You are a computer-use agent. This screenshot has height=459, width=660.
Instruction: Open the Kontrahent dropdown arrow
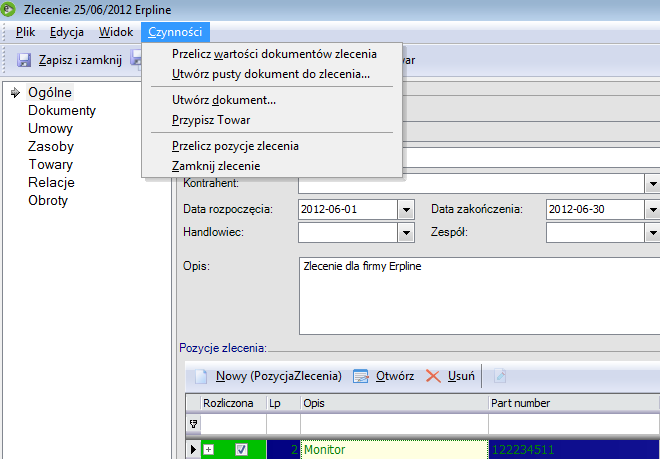[x=652, y=184]
